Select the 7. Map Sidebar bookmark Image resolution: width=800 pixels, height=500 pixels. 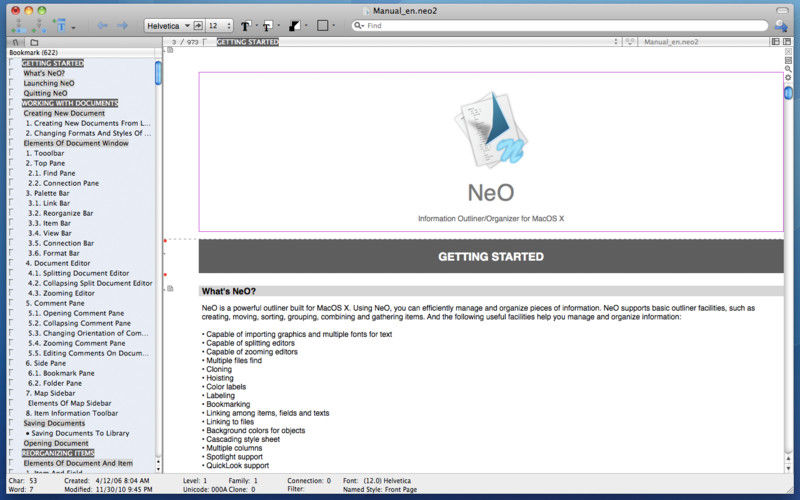pyautogui.click(x=51, y=393)
